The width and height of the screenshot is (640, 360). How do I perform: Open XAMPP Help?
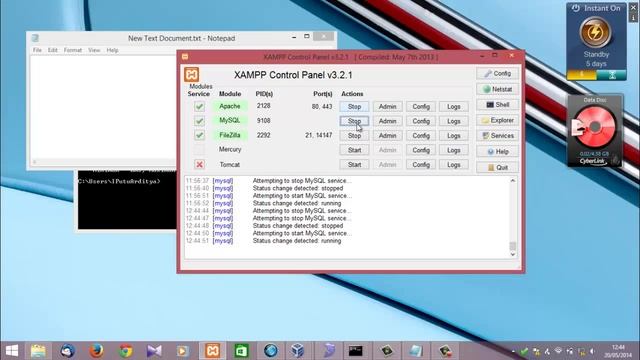pyautogui.click(x=498, y=151)
